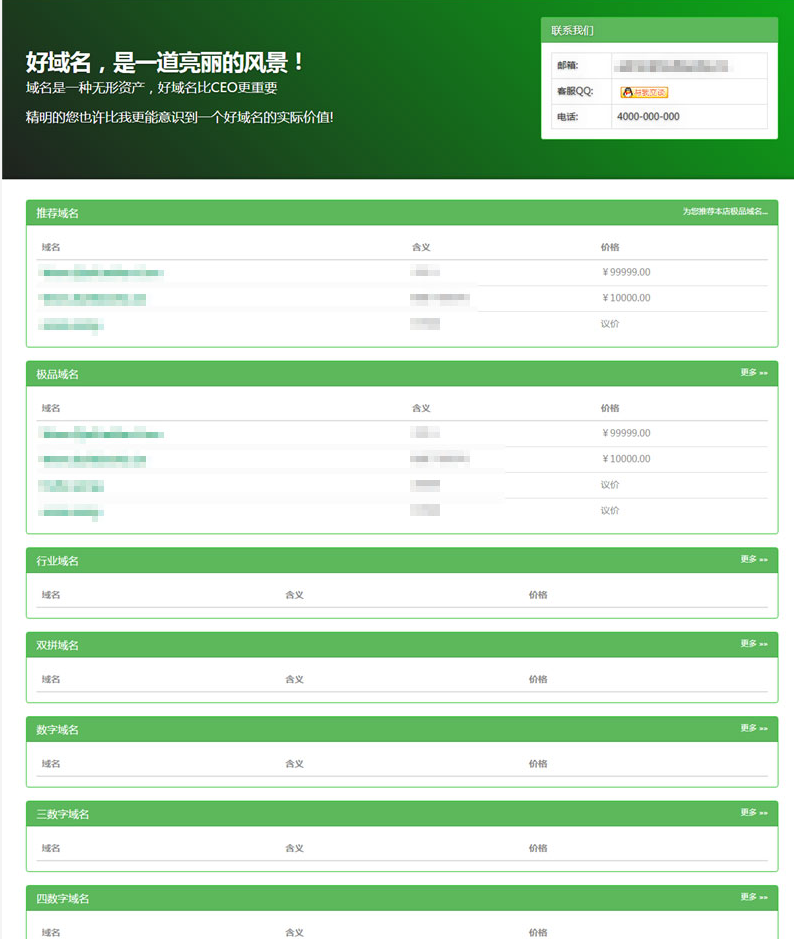Expand more results for 双拼域名
Screen dimensions: 794x939
click(753, 644)
